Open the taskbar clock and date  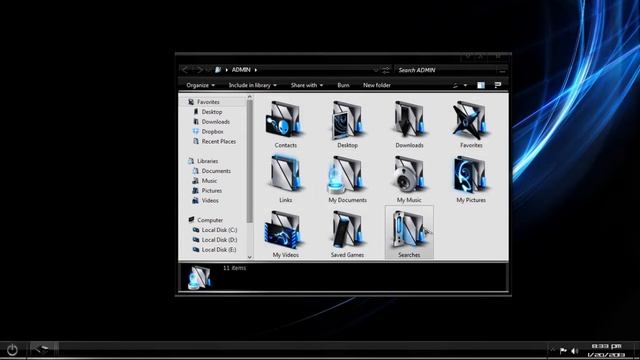point(606,350)
